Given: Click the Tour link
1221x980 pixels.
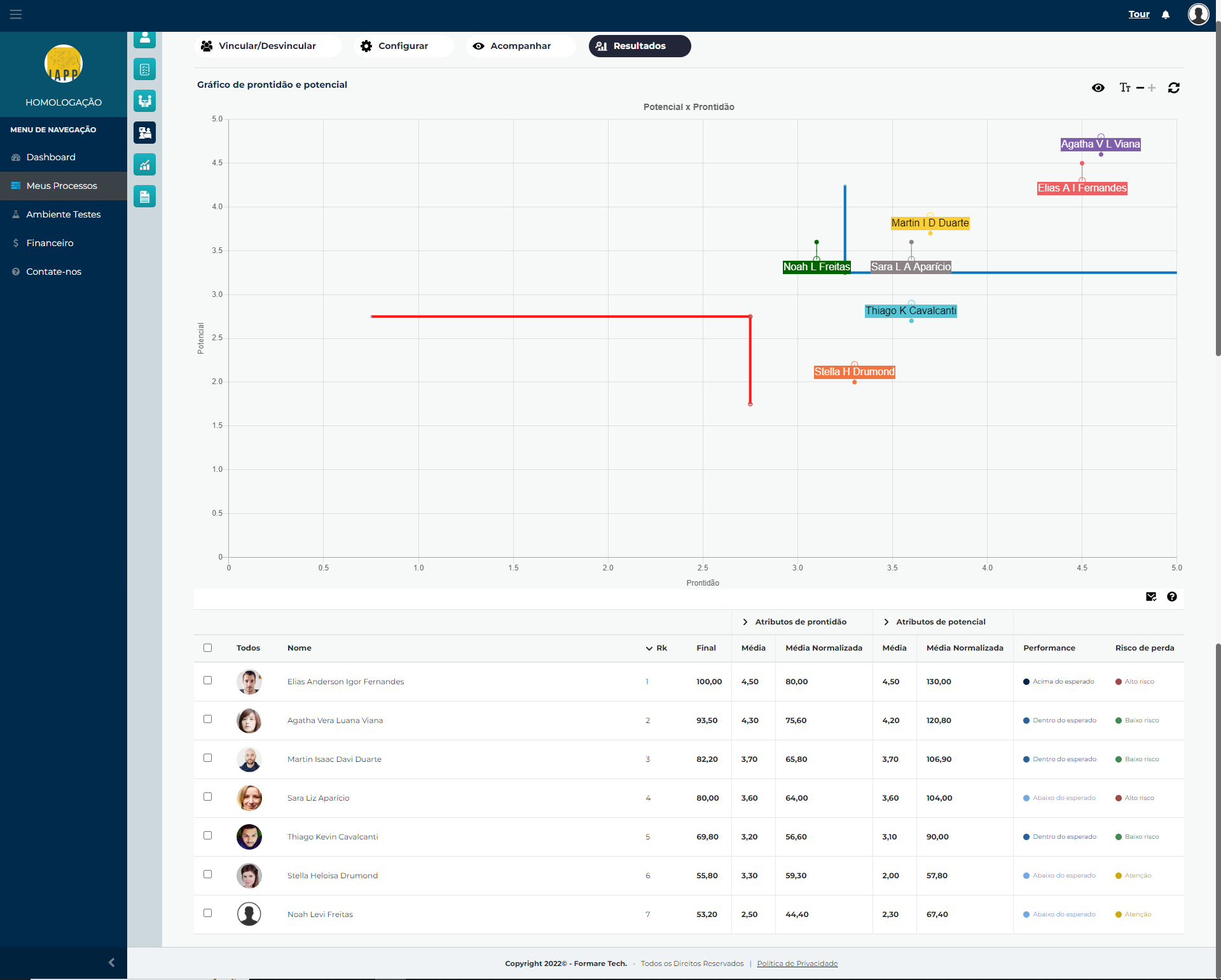Looking at the screenshot, I should click(x=1139, y=14).
